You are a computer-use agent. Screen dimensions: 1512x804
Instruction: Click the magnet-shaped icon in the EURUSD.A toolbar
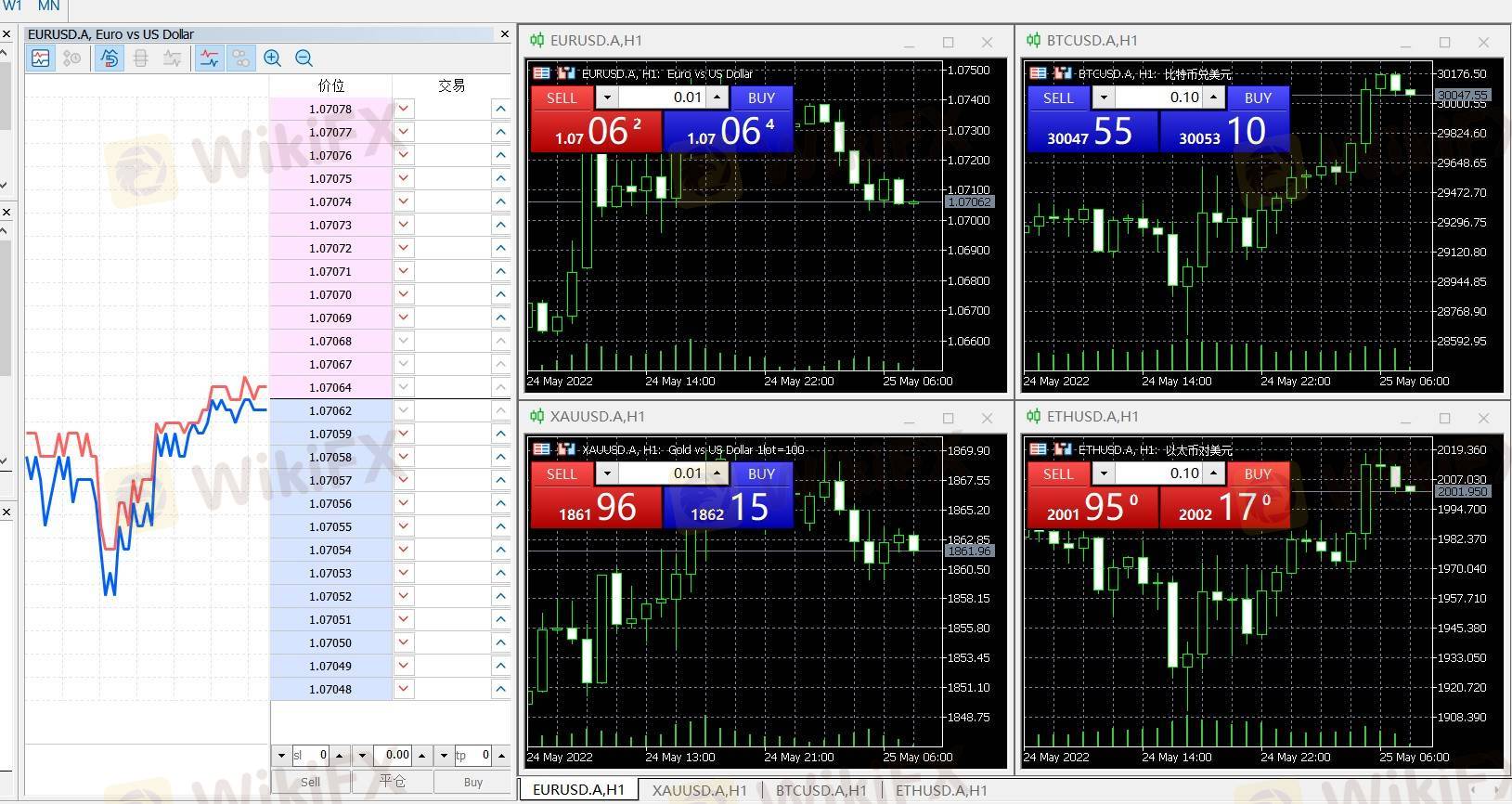click(x=110, y=58)
